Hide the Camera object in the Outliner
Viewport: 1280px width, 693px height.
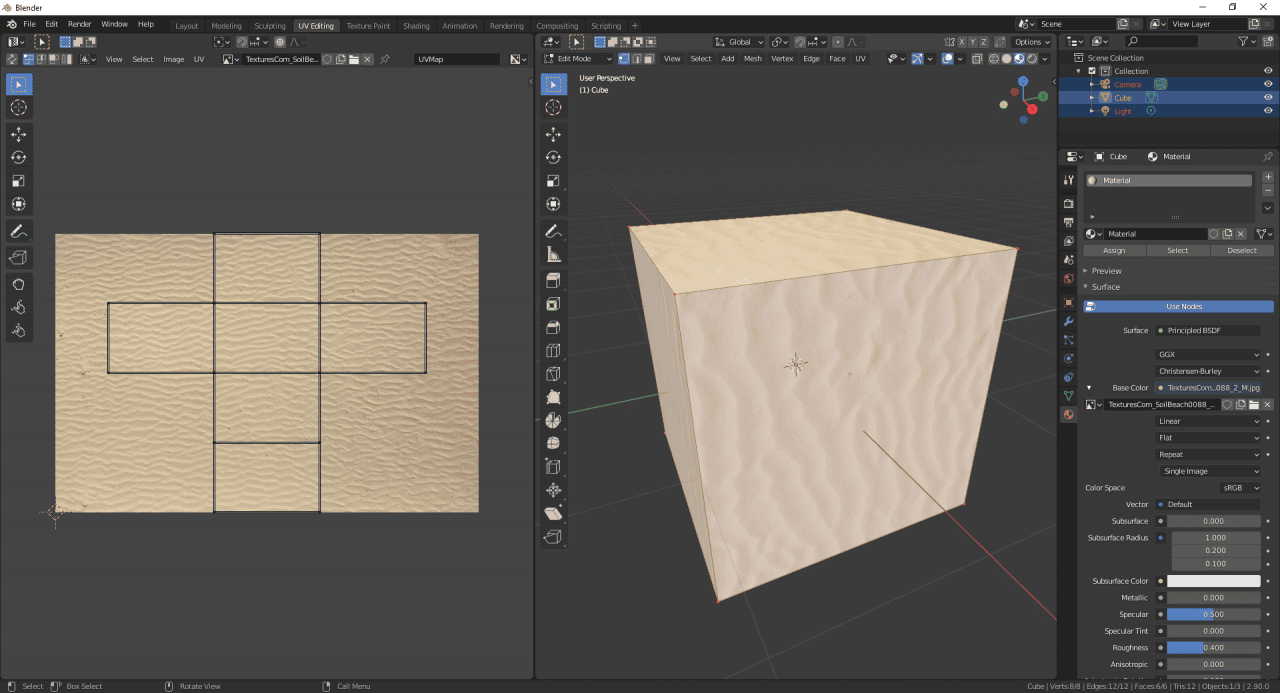(1268, 84)
